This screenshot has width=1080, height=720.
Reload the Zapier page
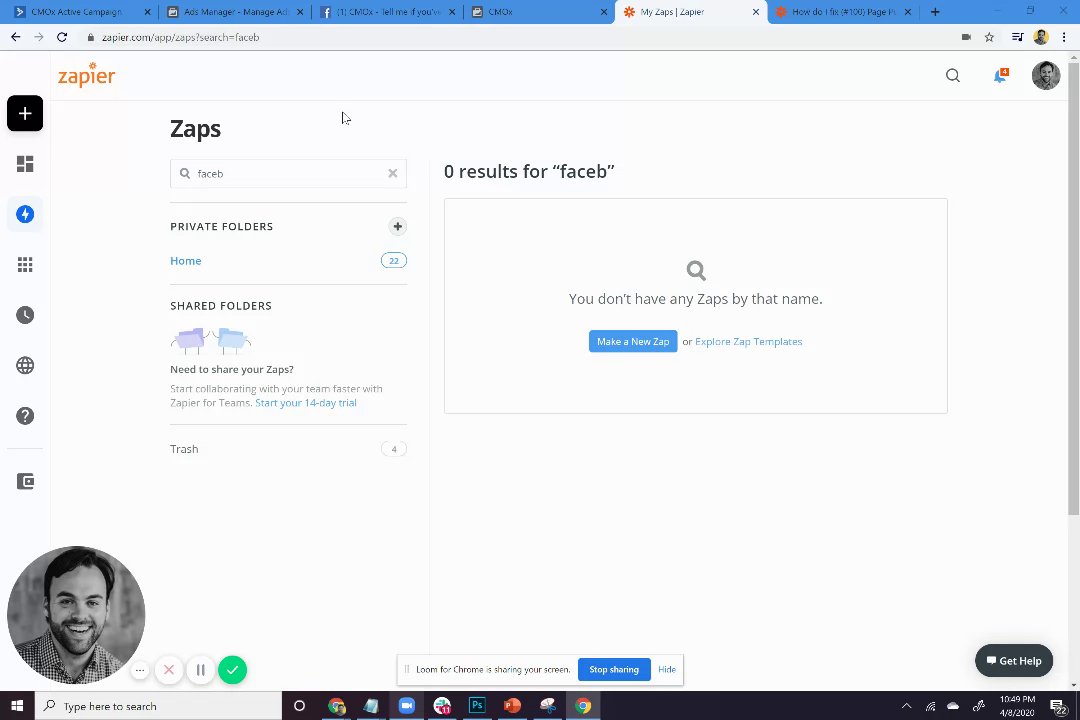(x=62, y=37)
